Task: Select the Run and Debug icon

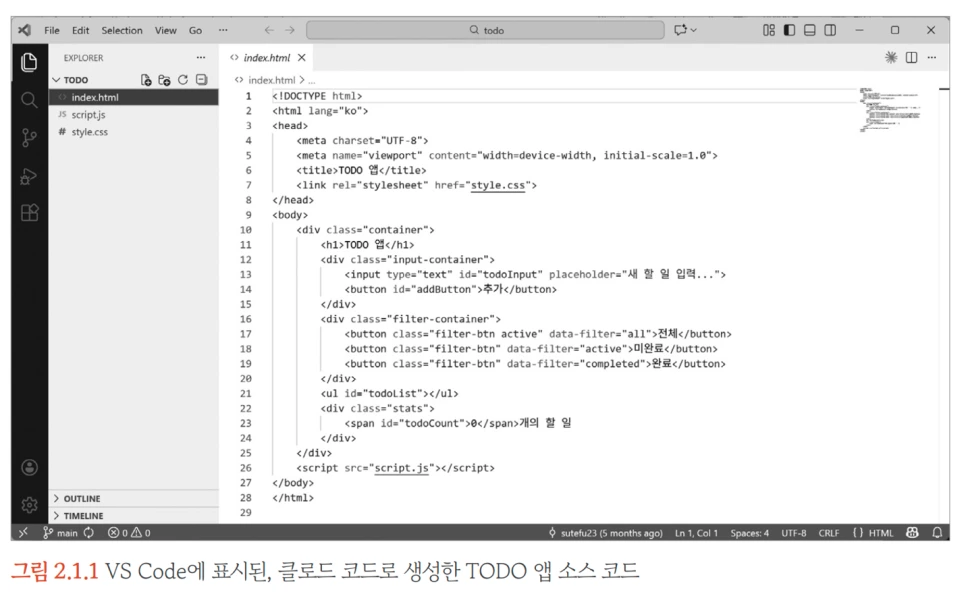Action: pyautogui.click(x=28, y=175)
